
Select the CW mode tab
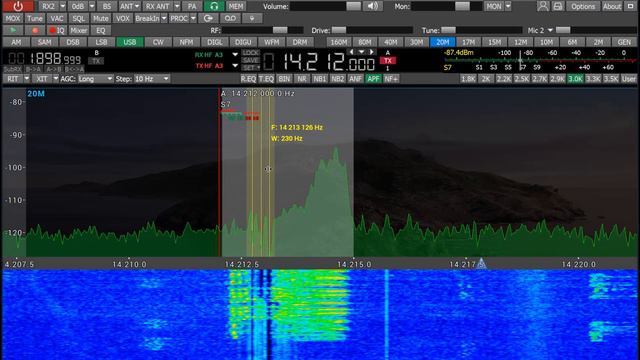[x=158, y=42]
